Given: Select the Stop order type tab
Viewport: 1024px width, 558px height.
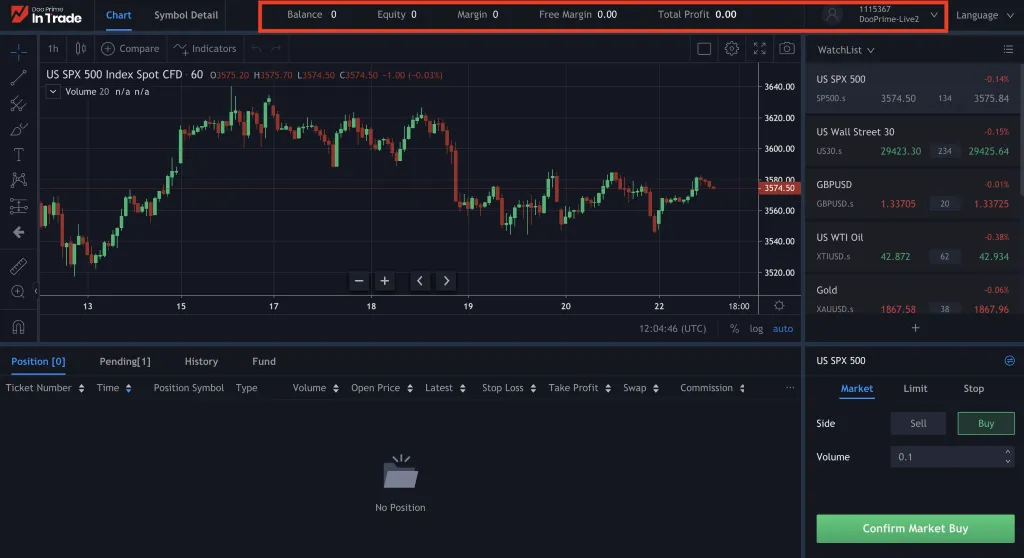Looking at the screenshot, I should click(973, 389).
